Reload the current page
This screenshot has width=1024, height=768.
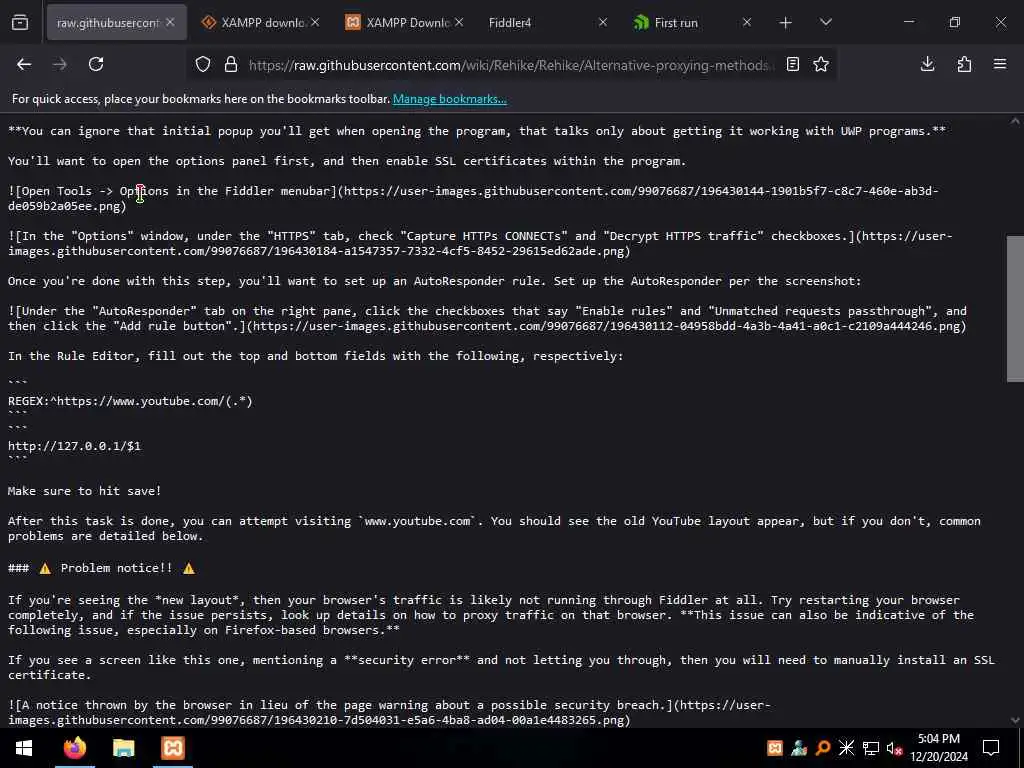point(96,64)
